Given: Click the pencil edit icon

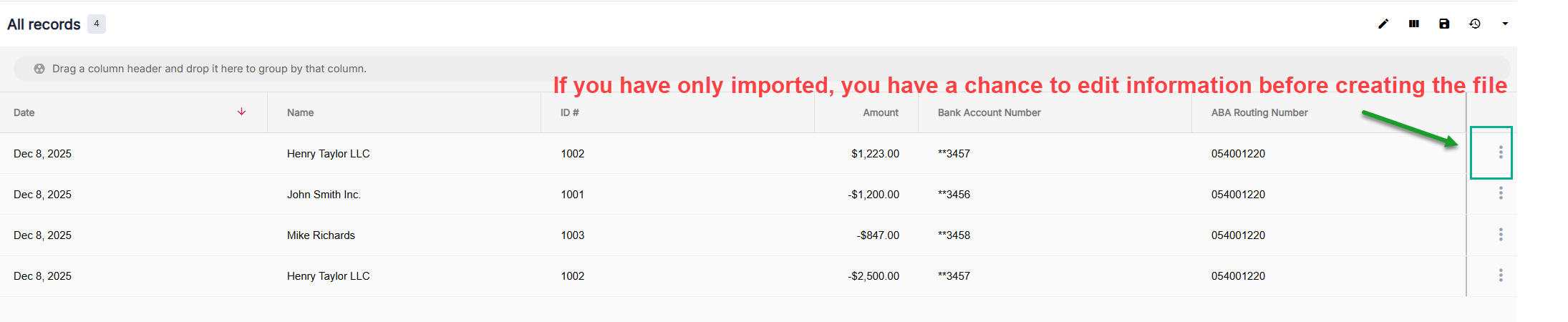Looking at the screenshot, I should click(x=1383, y=24).
